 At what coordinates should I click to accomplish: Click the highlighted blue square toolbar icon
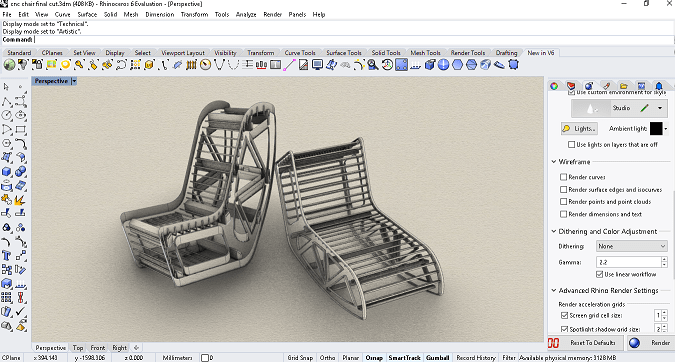coord(401,65)
